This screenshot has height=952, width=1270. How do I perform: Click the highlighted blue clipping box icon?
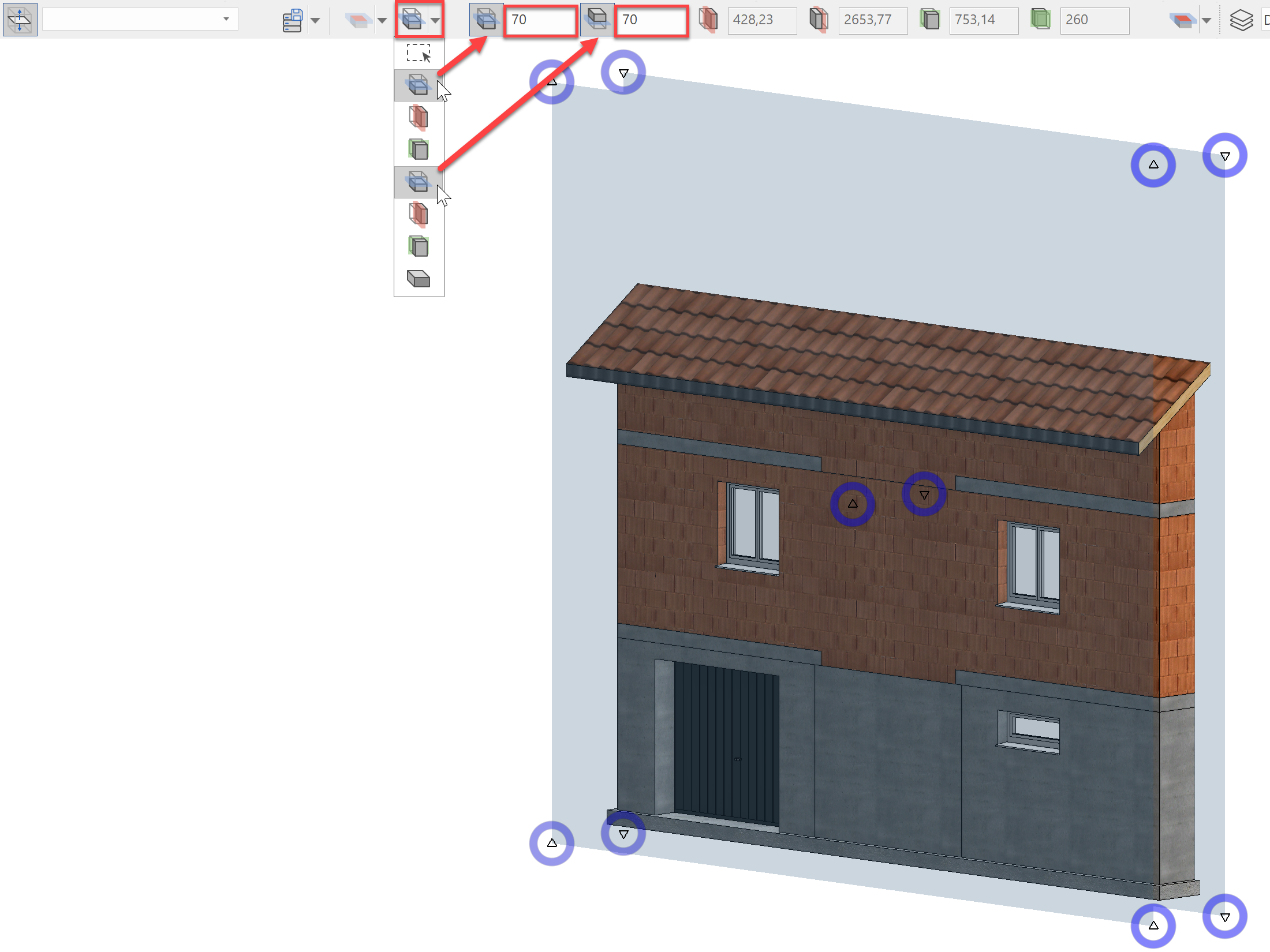[412, 20]
